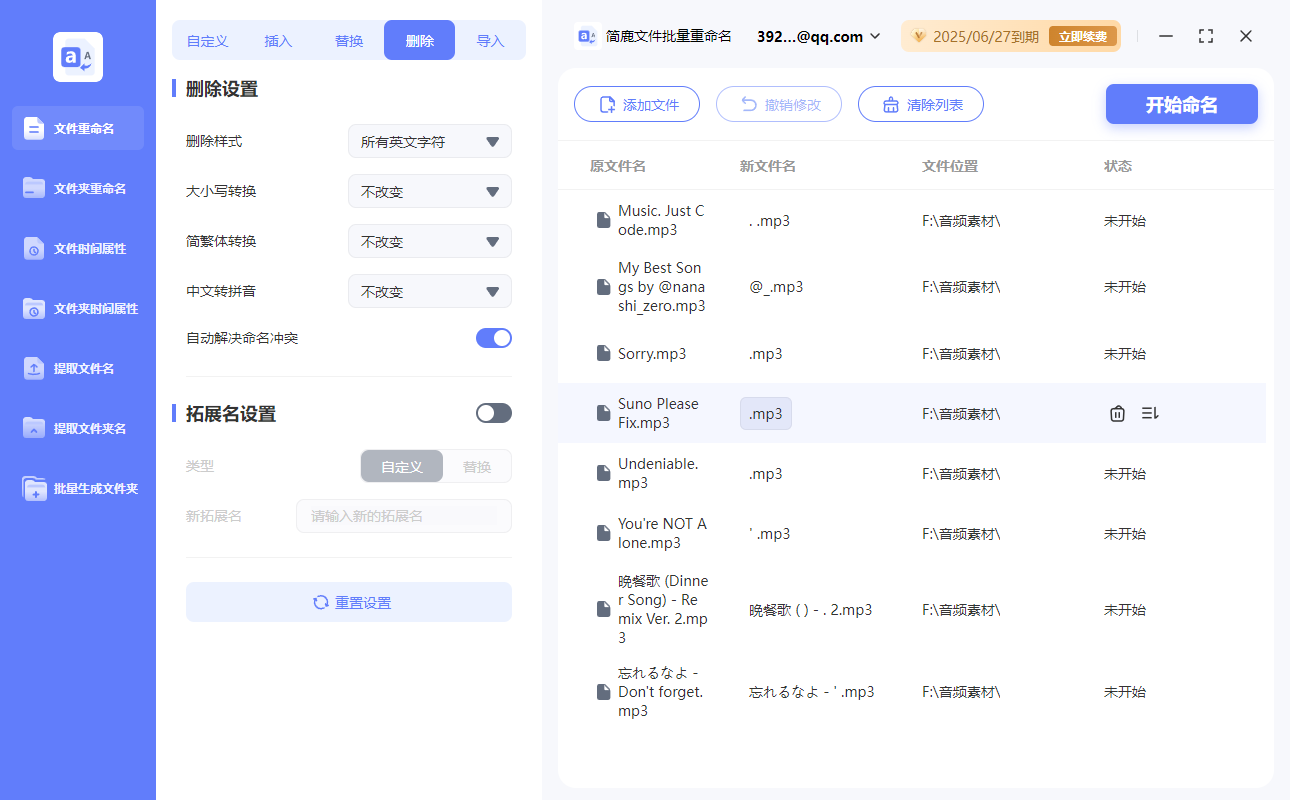The height and width of the screenshot is (800, 1290).
Task: Click the 开始命名 button
Action: [1181, 104]
